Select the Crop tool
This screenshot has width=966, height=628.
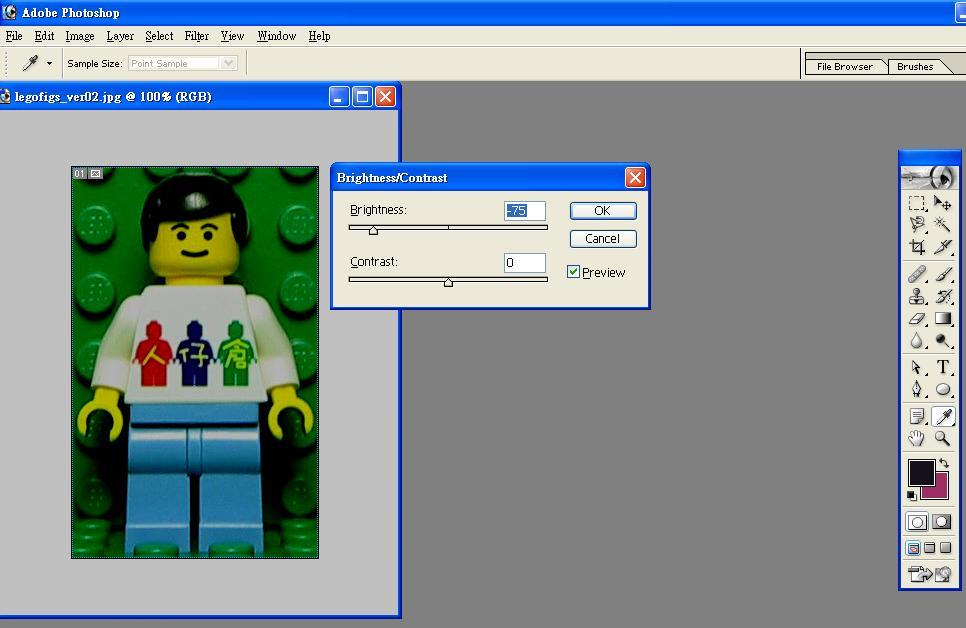[917, 247]
